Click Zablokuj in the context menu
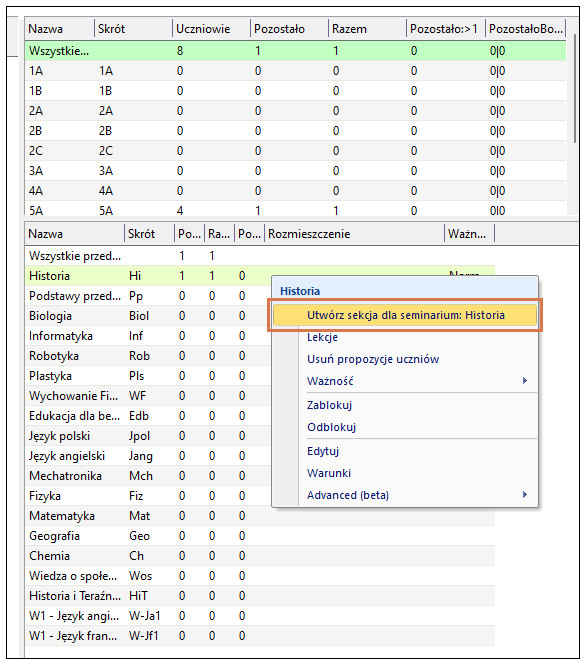 click(405, 405)
